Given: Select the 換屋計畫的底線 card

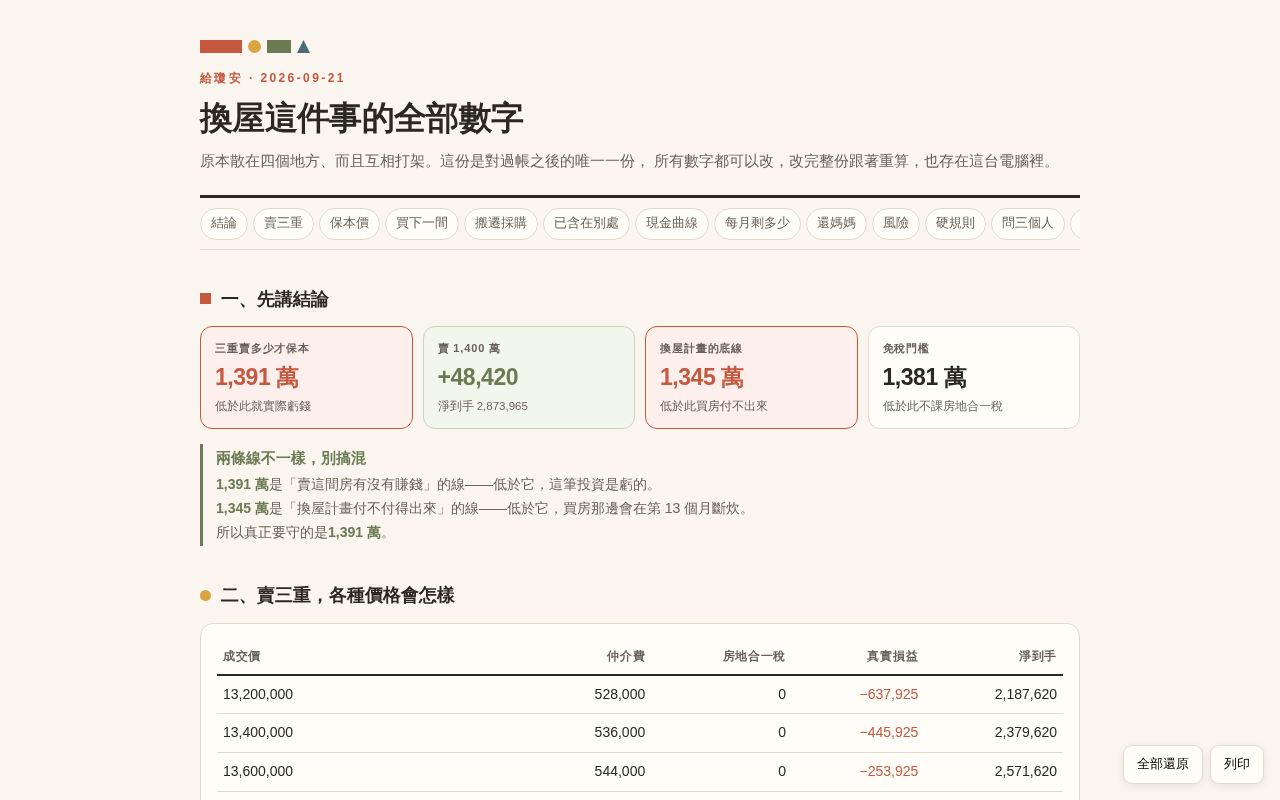Looking at the screenshot, I should click(751, 378).
